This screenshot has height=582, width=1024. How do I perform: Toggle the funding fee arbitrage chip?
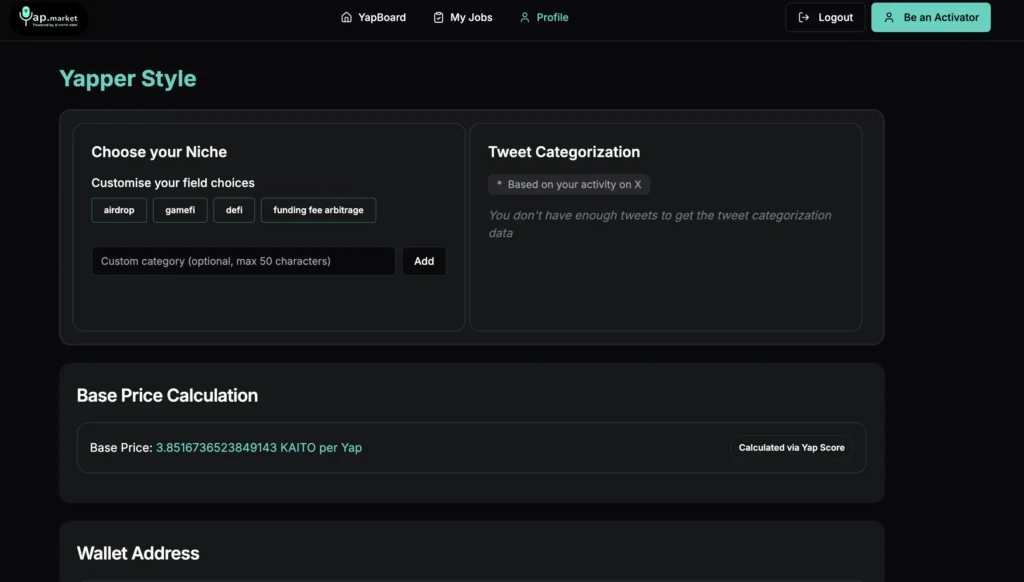pyautogui.click(x=319, y=210)
